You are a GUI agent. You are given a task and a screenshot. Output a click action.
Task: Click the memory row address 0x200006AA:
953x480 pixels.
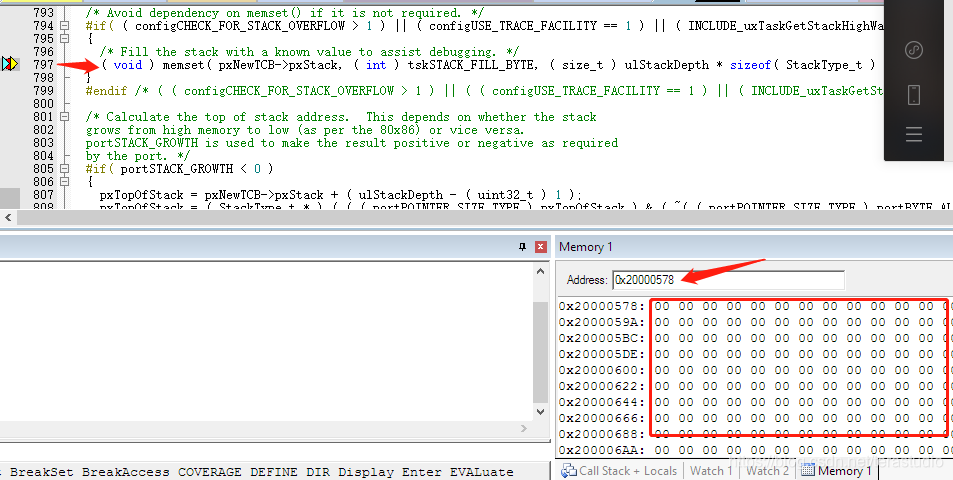pos(602,450)
